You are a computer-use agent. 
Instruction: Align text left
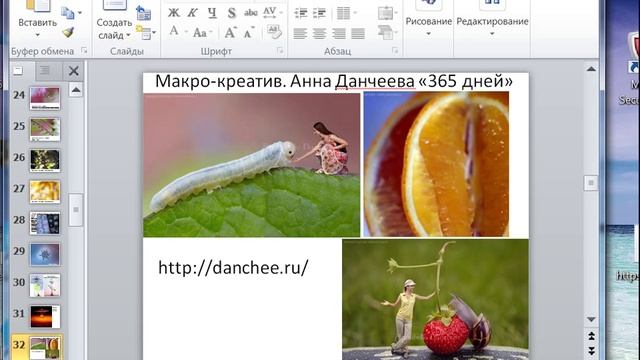pyautogui.click(x=300, y=33)
